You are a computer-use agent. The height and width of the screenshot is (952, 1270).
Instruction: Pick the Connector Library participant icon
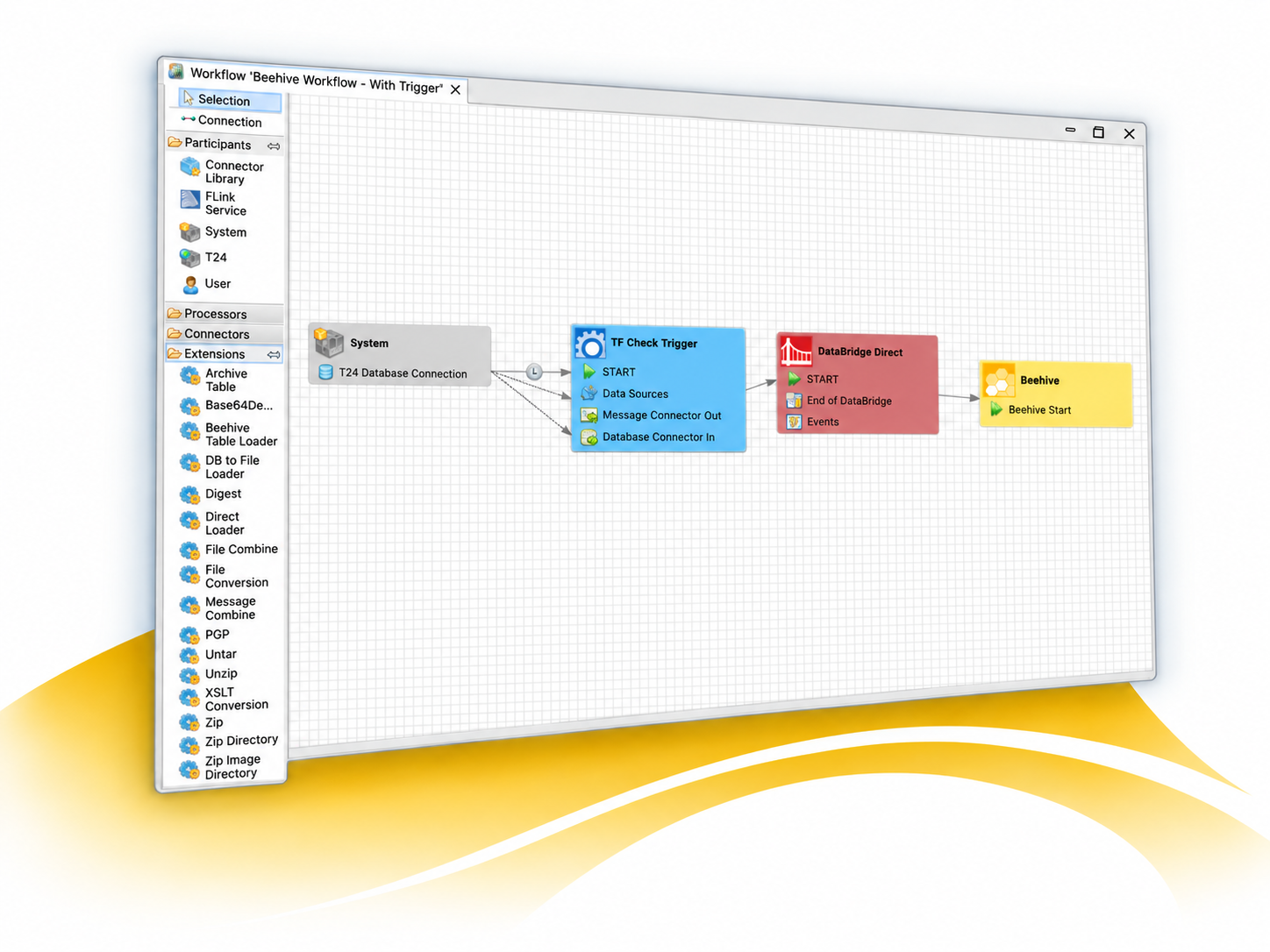pyautogui.click(x=190, y=167)
